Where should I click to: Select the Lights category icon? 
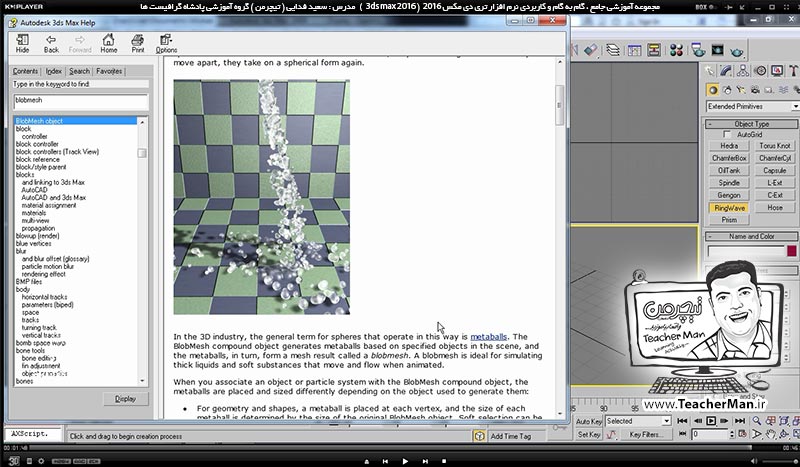[741, 90]
